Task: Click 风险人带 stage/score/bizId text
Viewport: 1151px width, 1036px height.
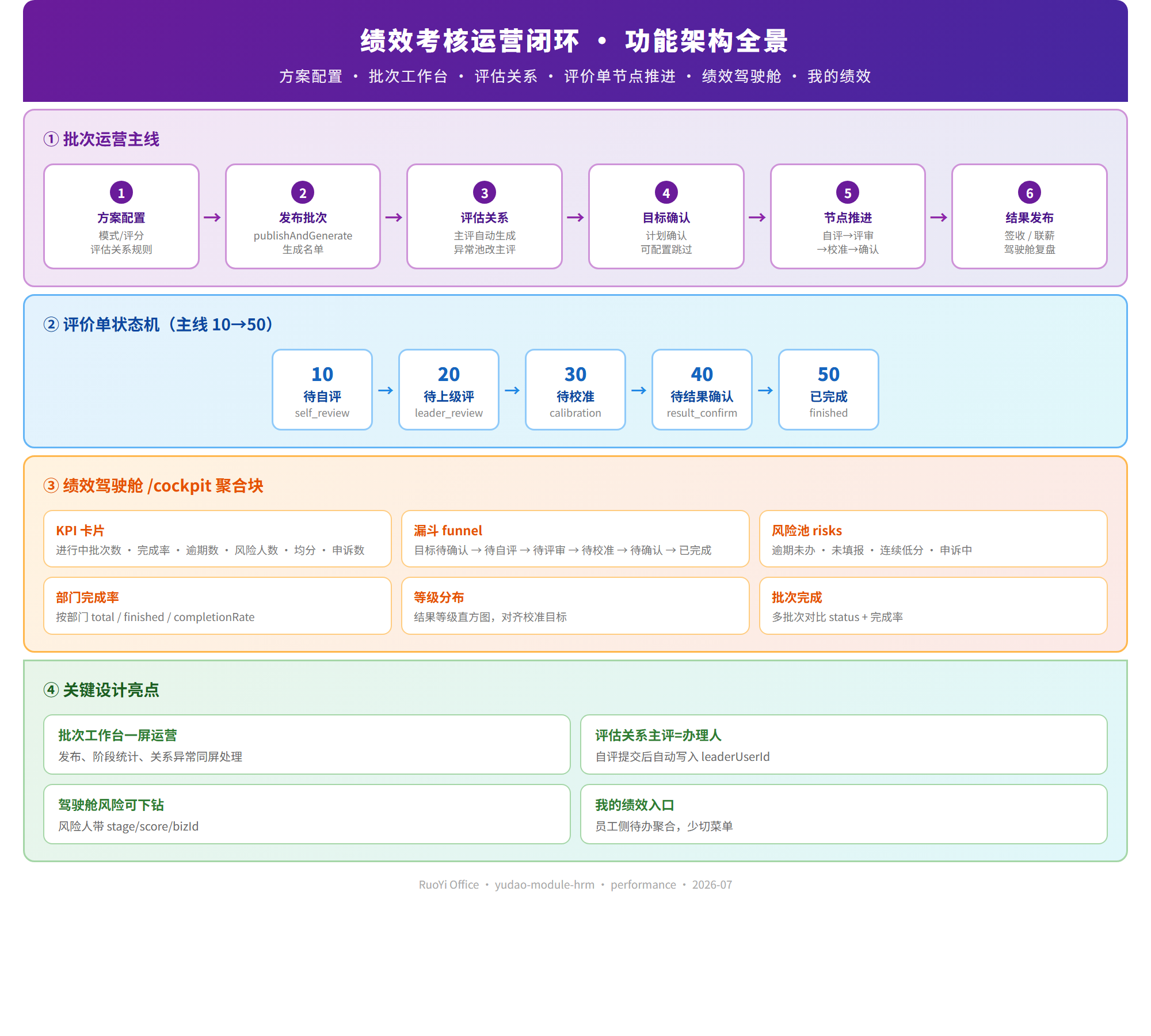Action: pyautogui.click(x=128, y=826)
